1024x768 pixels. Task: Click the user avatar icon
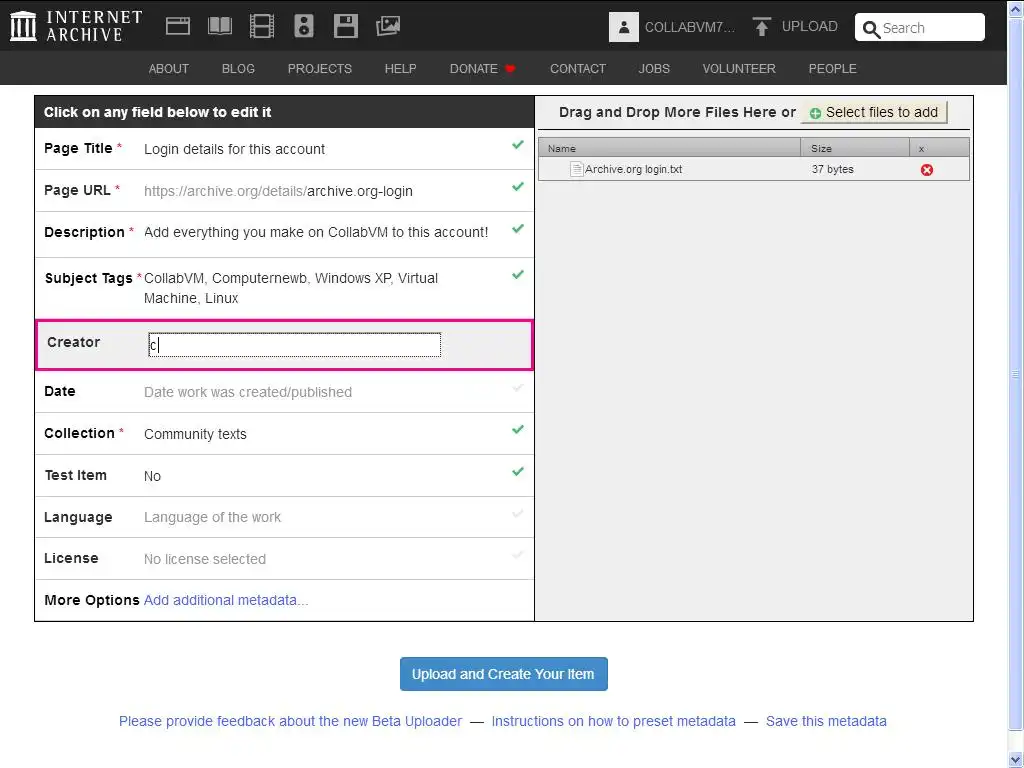(624, 27)
